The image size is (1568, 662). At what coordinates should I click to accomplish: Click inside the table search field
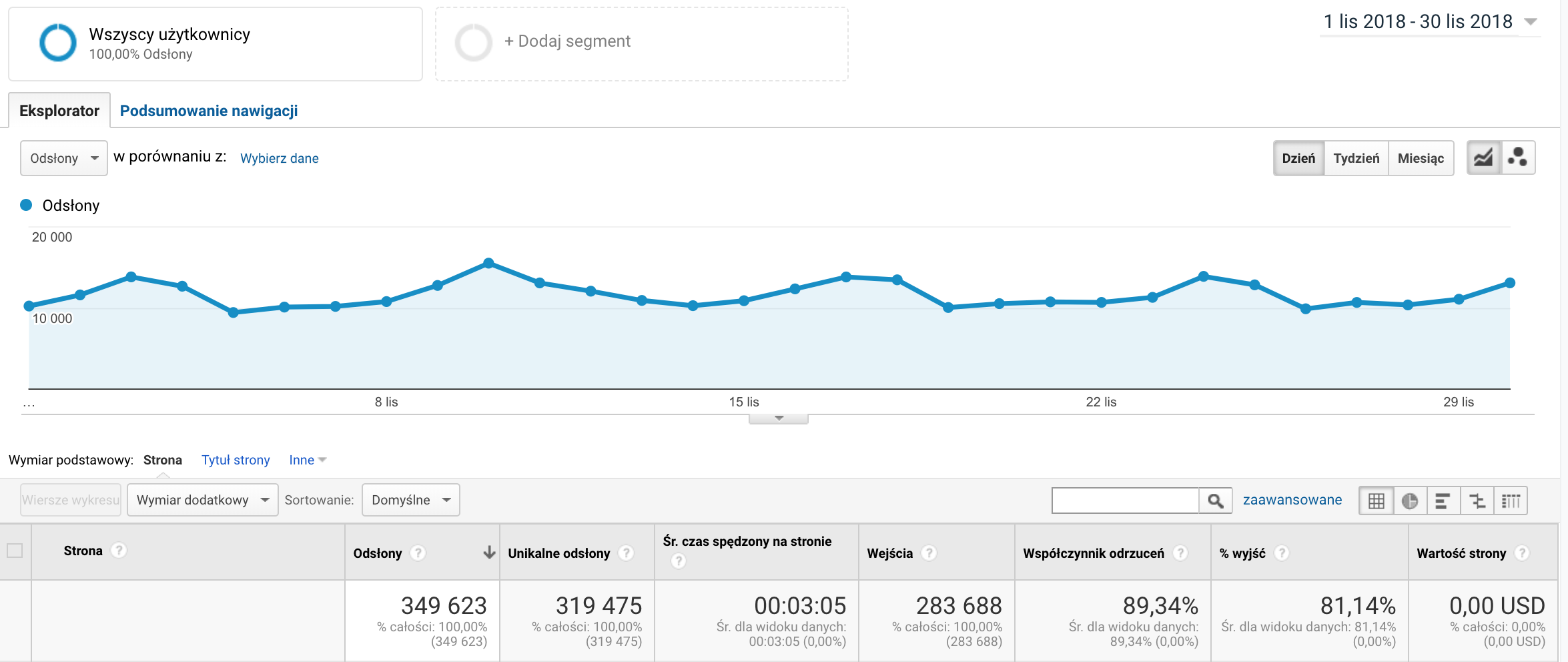pyautogui.click(x=1125, y=501)
